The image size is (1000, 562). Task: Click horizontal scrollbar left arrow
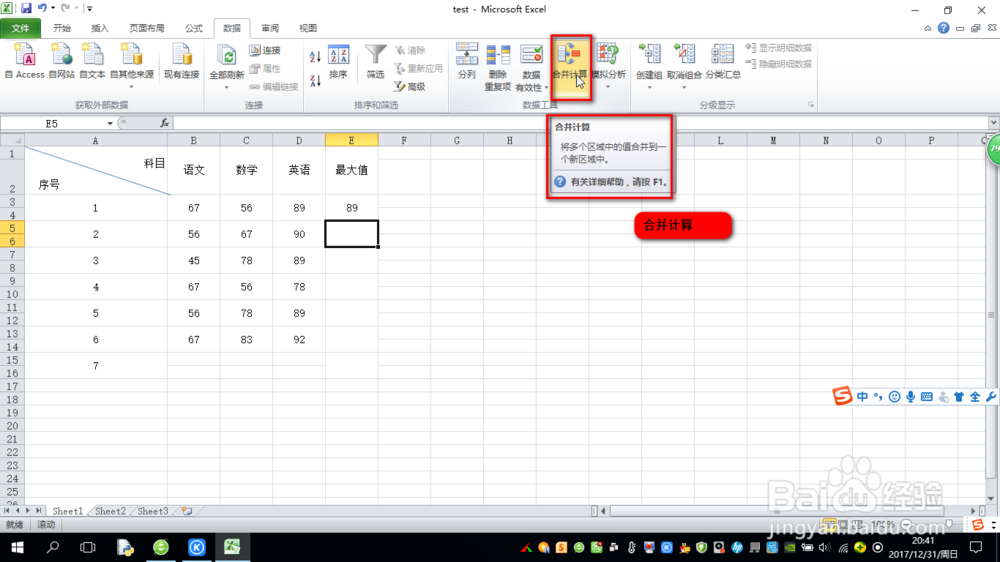click(603, 511)
